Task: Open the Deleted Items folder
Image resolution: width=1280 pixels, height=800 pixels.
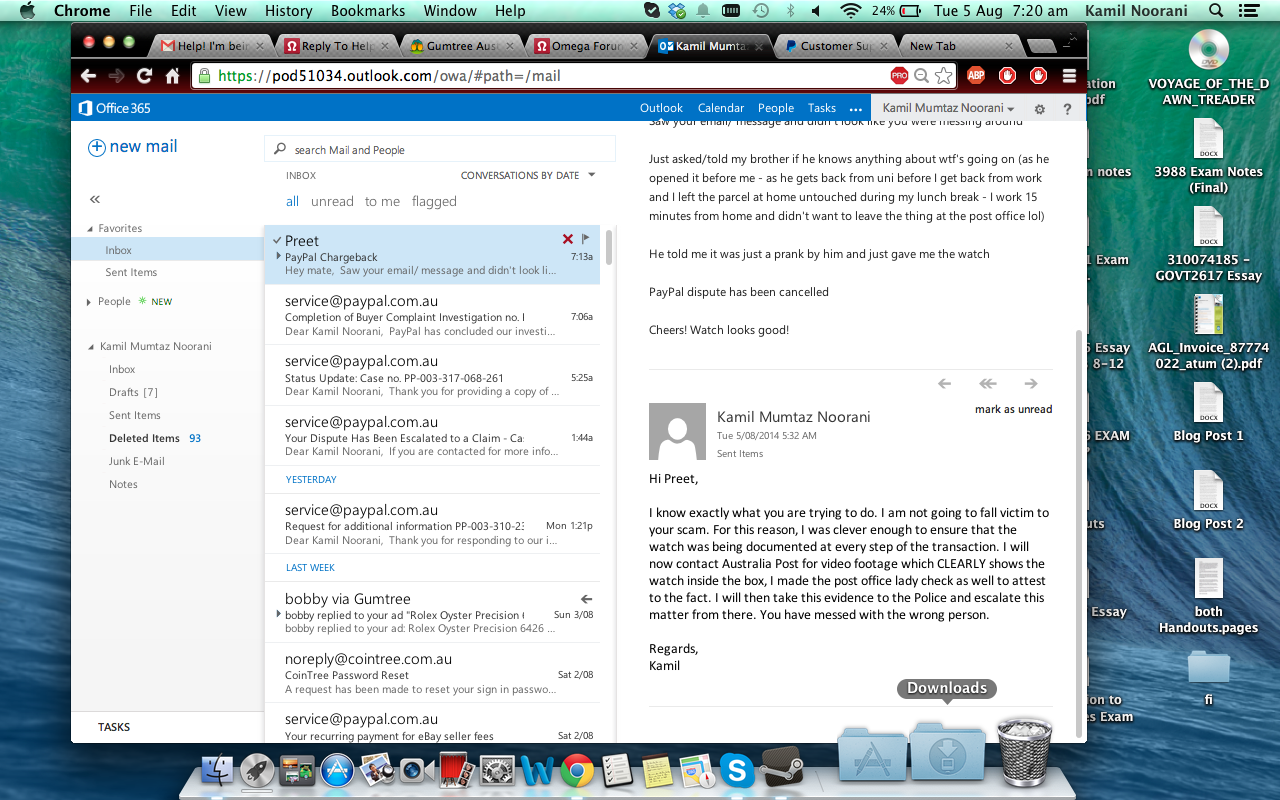Action: point(144,438)
